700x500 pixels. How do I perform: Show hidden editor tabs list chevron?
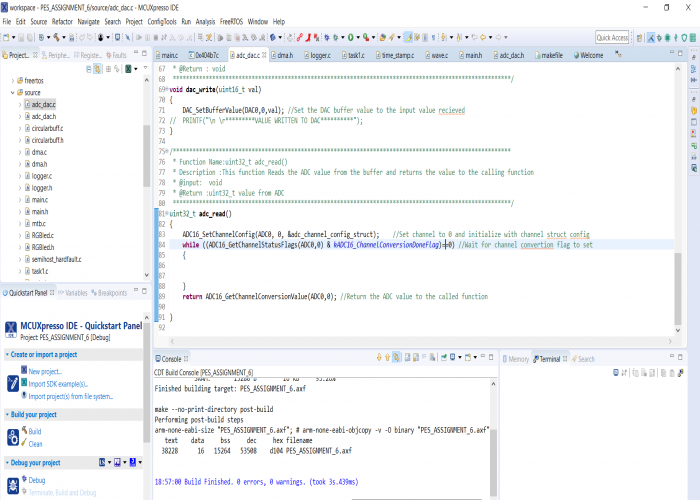click(618, 54)
